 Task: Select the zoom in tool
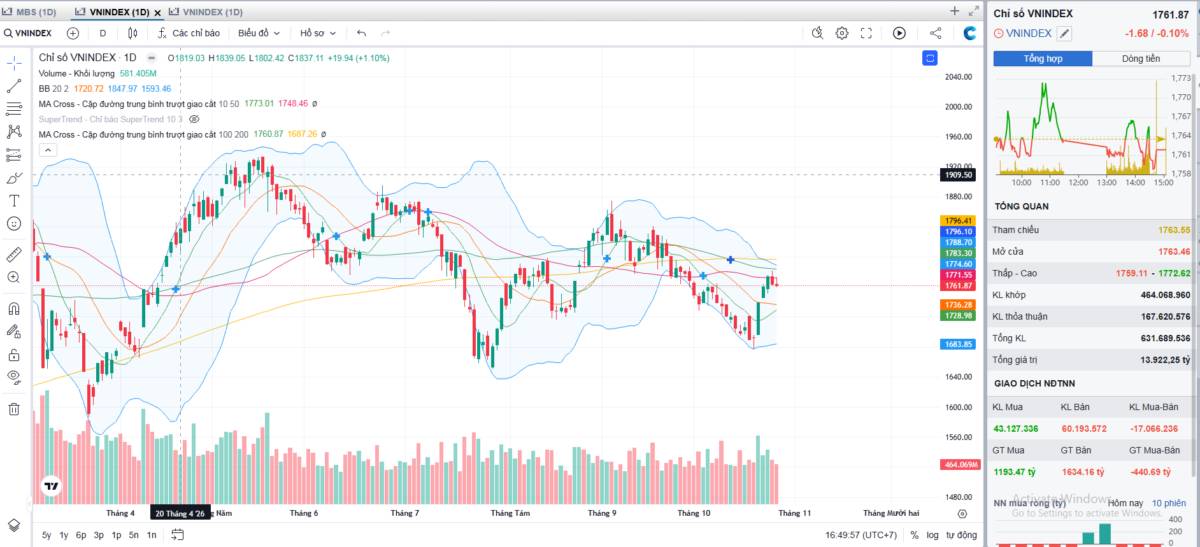pos(14,277)
